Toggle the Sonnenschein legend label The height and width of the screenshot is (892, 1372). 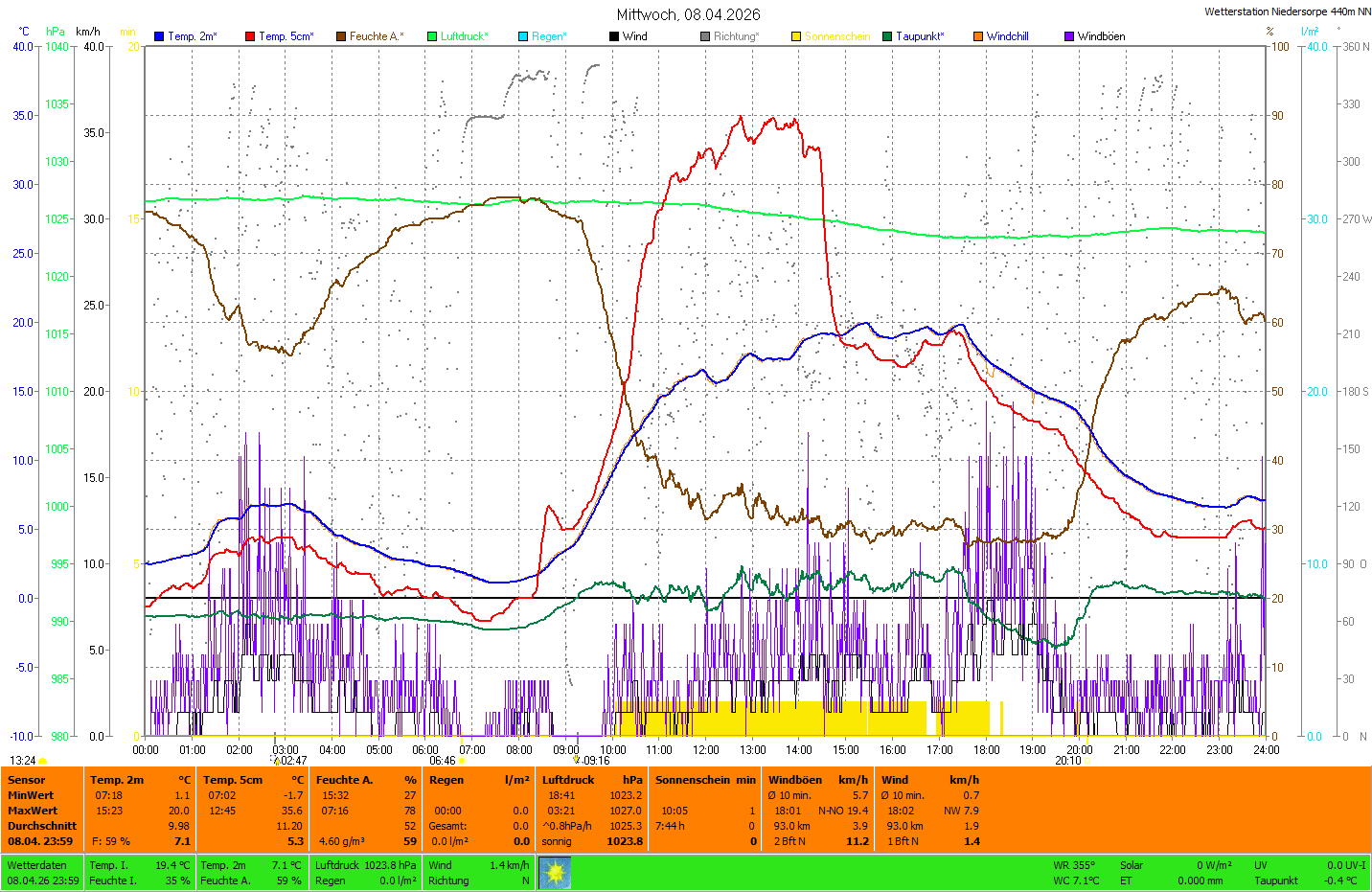tap(837, 36)
